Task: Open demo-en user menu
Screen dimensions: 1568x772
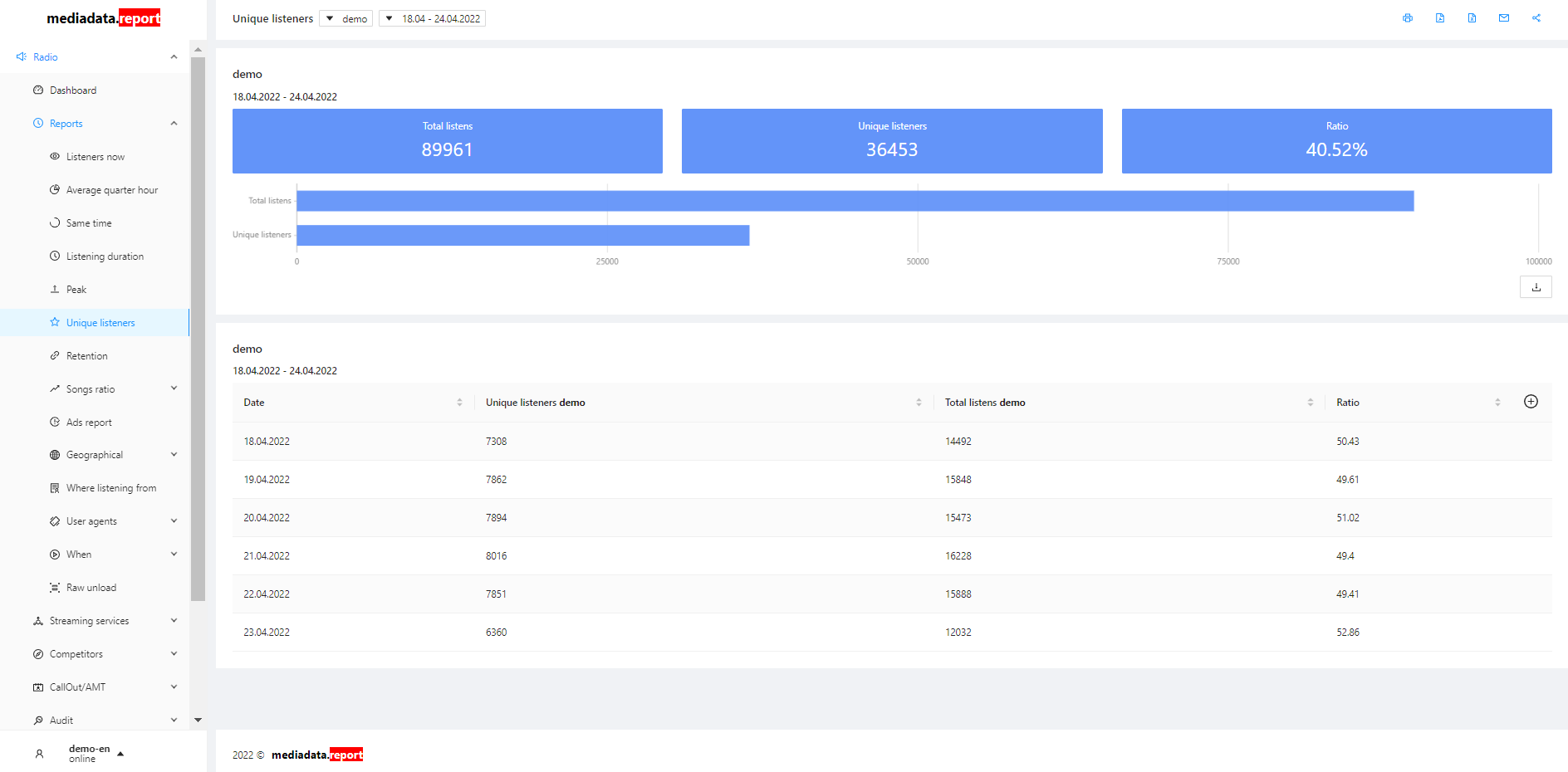Action: click(x=96, y=754)
